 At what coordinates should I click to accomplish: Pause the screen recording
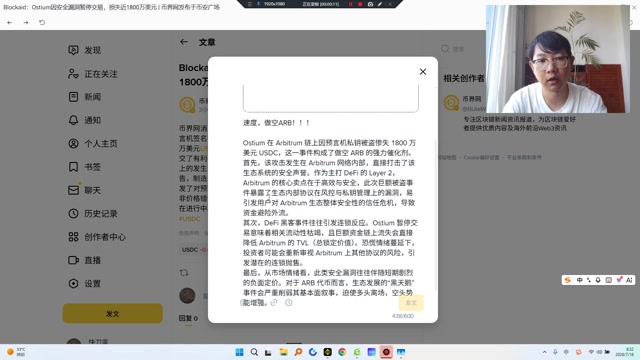pyautogui.click(x=350, y=4)
